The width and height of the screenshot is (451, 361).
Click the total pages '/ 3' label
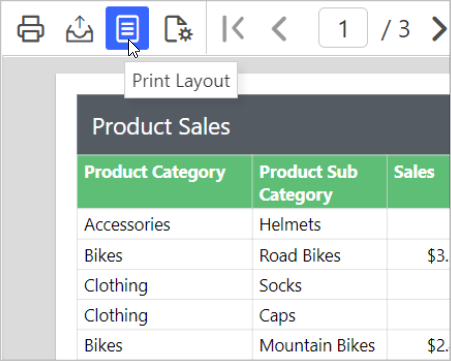pos(395,29)
